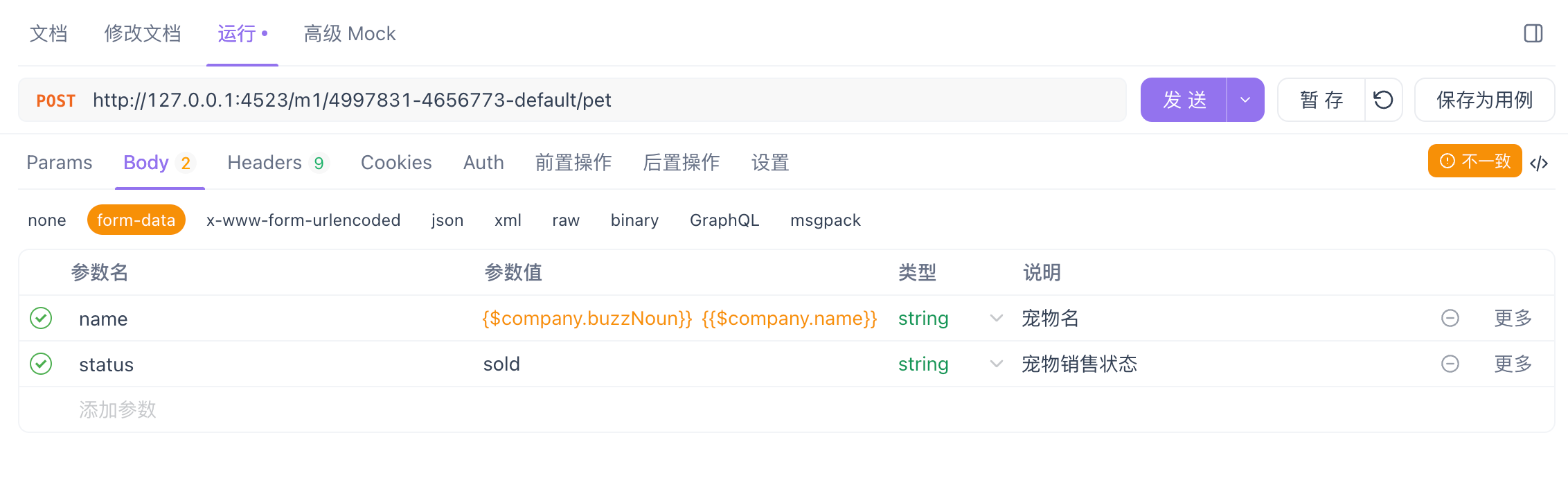Click the 不一致 warning badge
The image size is (1568, 478).
1475,161
